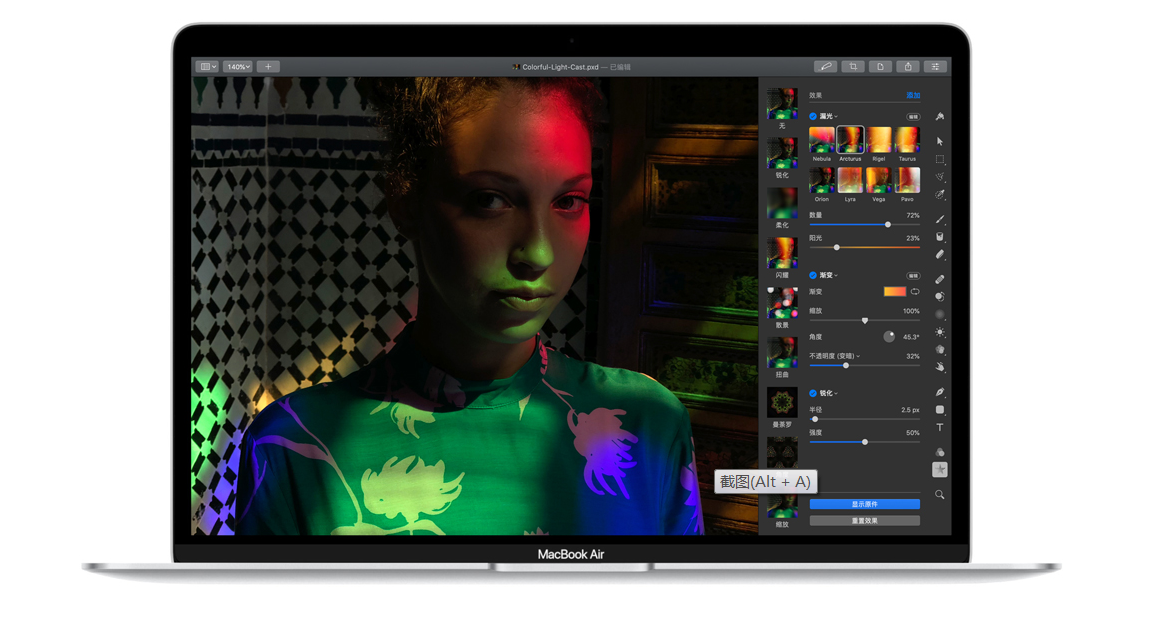1172x635 pixels.
Task: Expand the 锐化 effect name dropdown
Action: point(828,394)
